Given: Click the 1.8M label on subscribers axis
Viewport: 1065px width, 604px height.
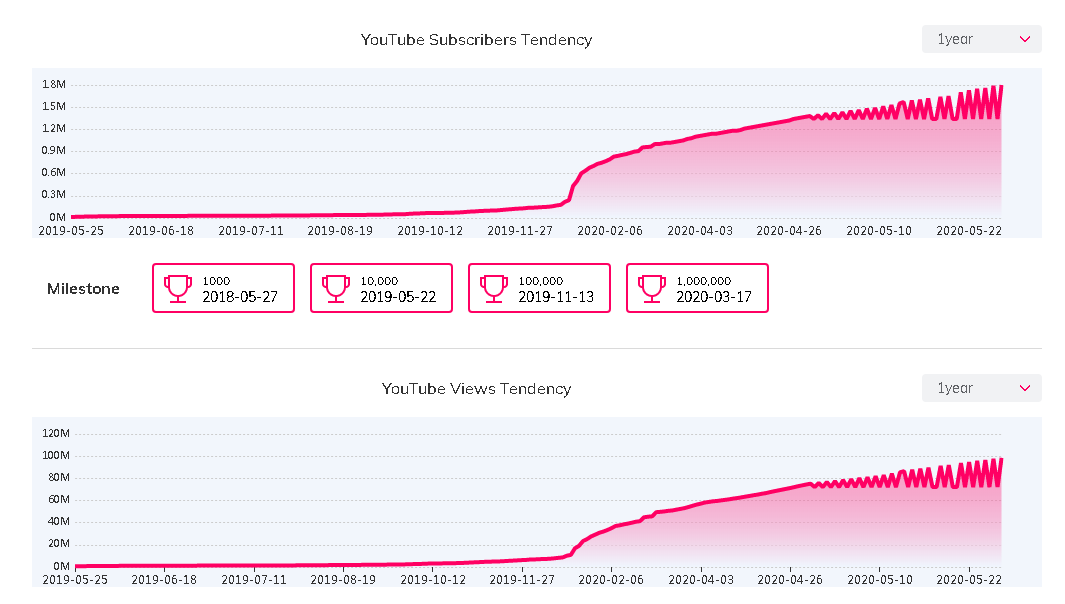Looking at the screenshot, I should 54,84.
